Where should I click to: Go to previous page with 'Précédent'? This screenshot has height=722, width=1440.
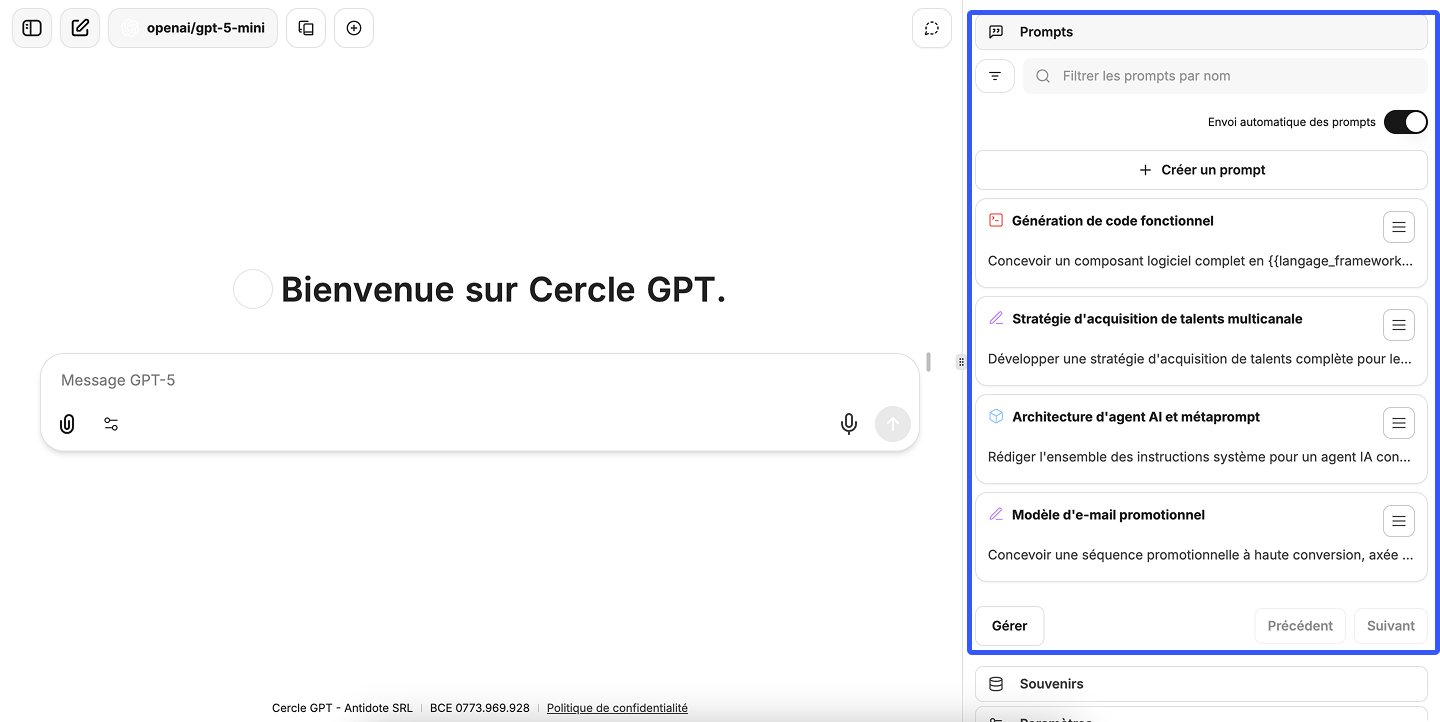pos(1300,626)
